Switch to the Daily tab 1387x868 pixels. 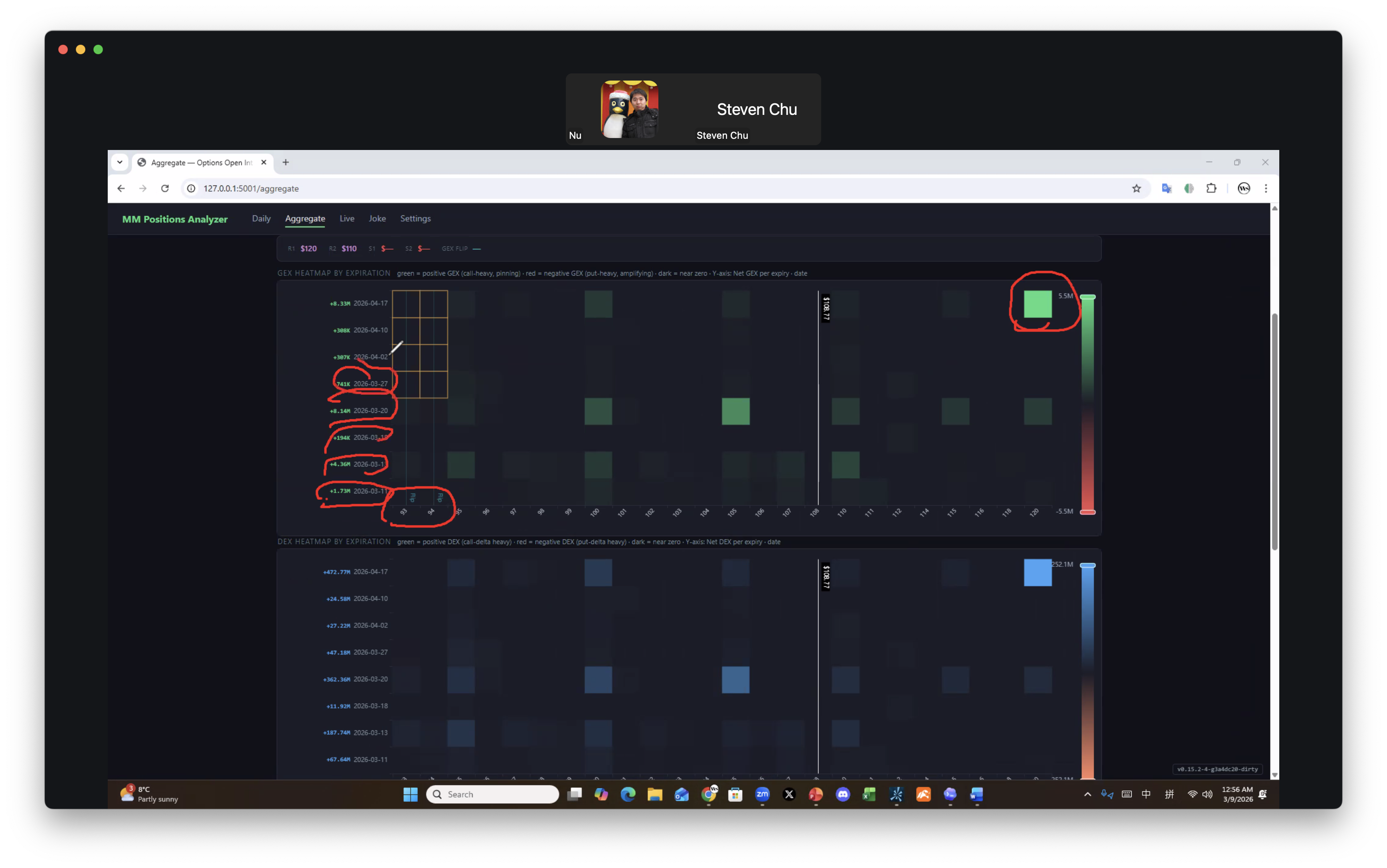click(x=261, y=218)
